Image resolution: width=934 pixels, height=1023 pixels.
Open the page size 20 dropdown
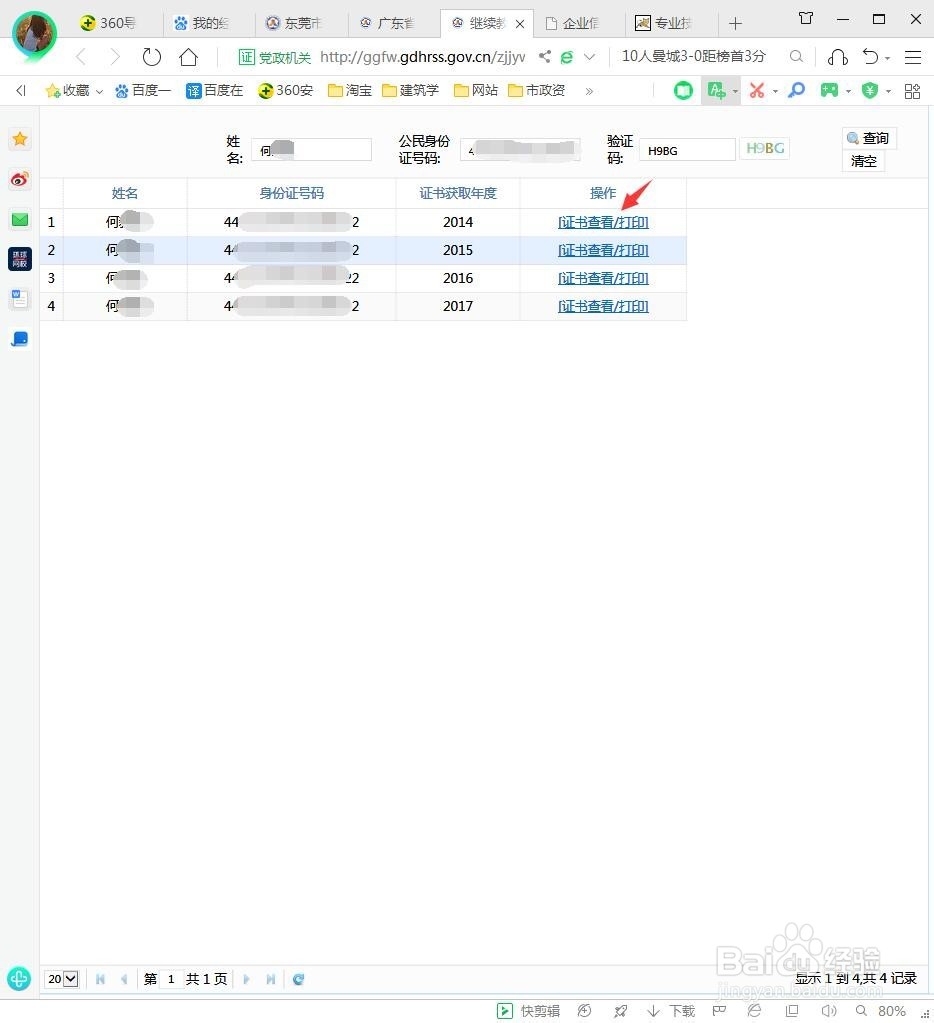(62, 979)
